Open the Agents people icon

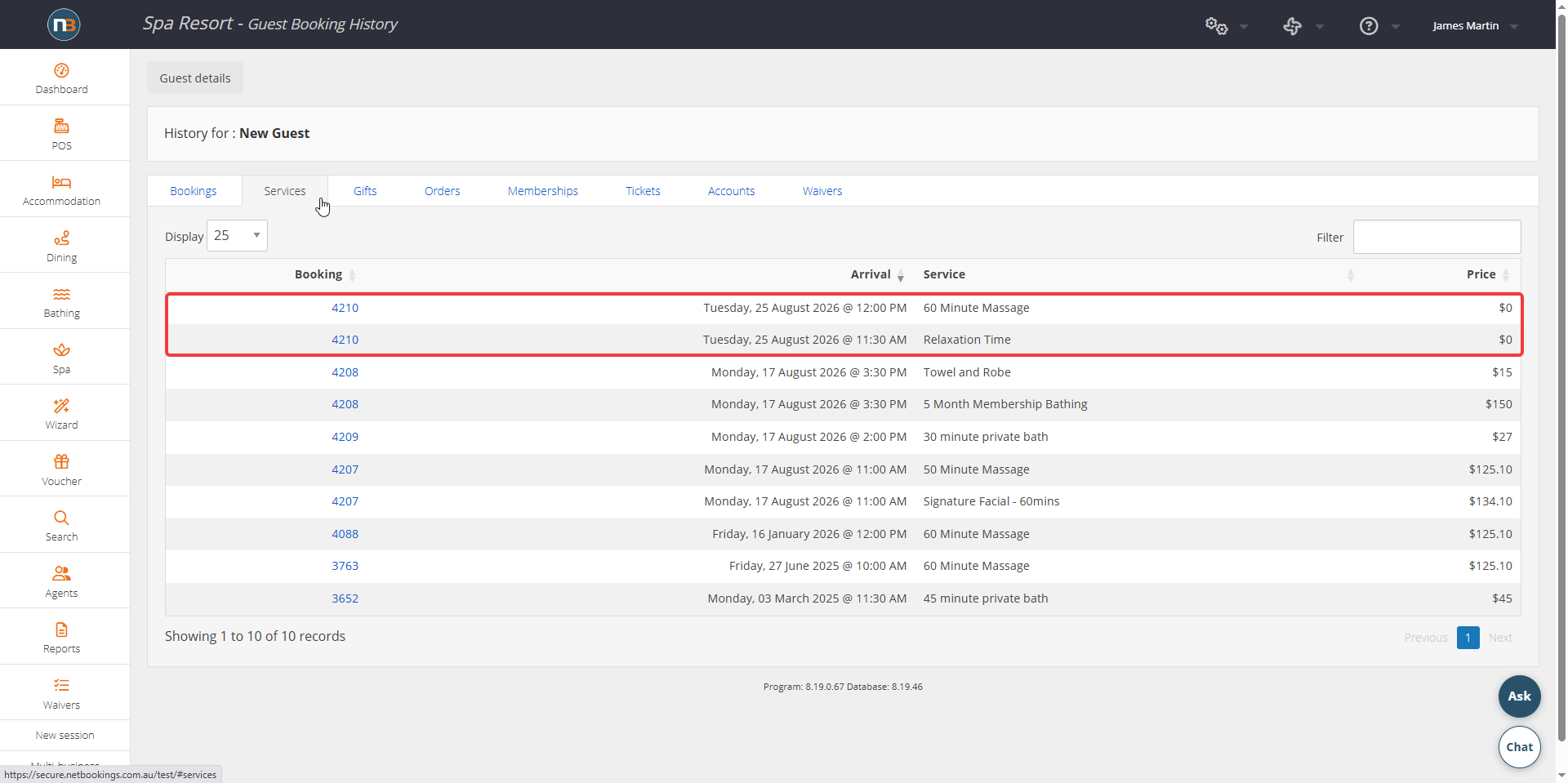click(61, 573)
